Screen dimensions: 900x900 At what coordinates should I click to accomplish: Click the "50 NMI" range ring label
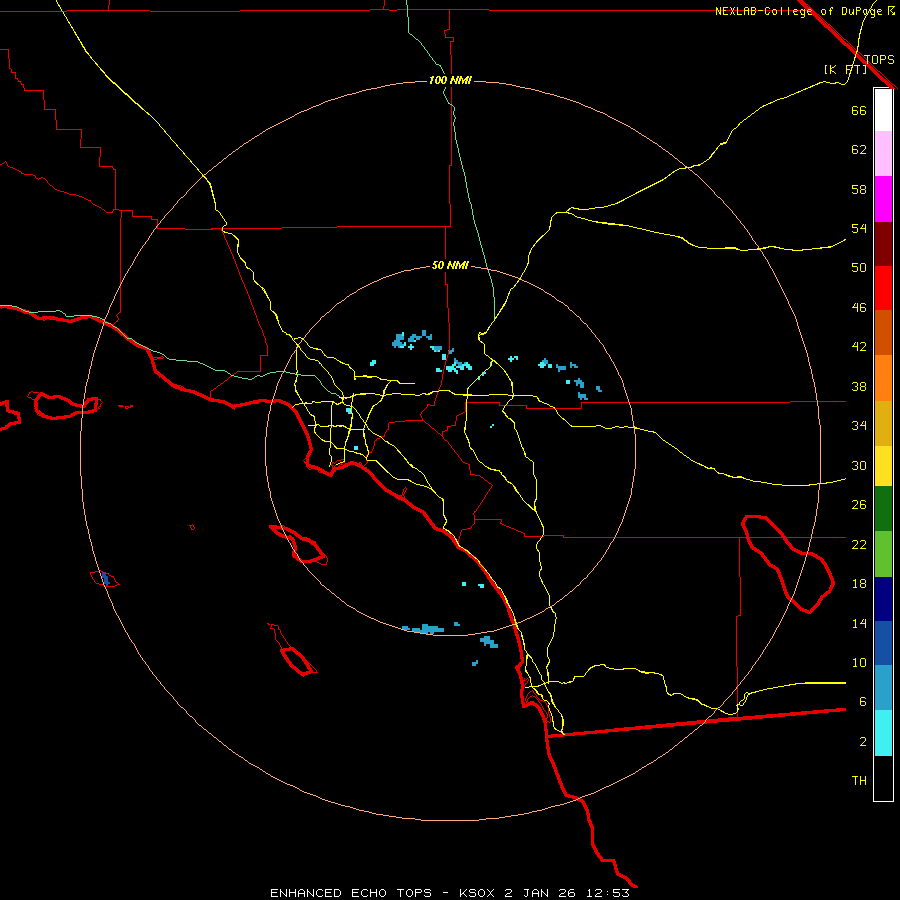450,265
